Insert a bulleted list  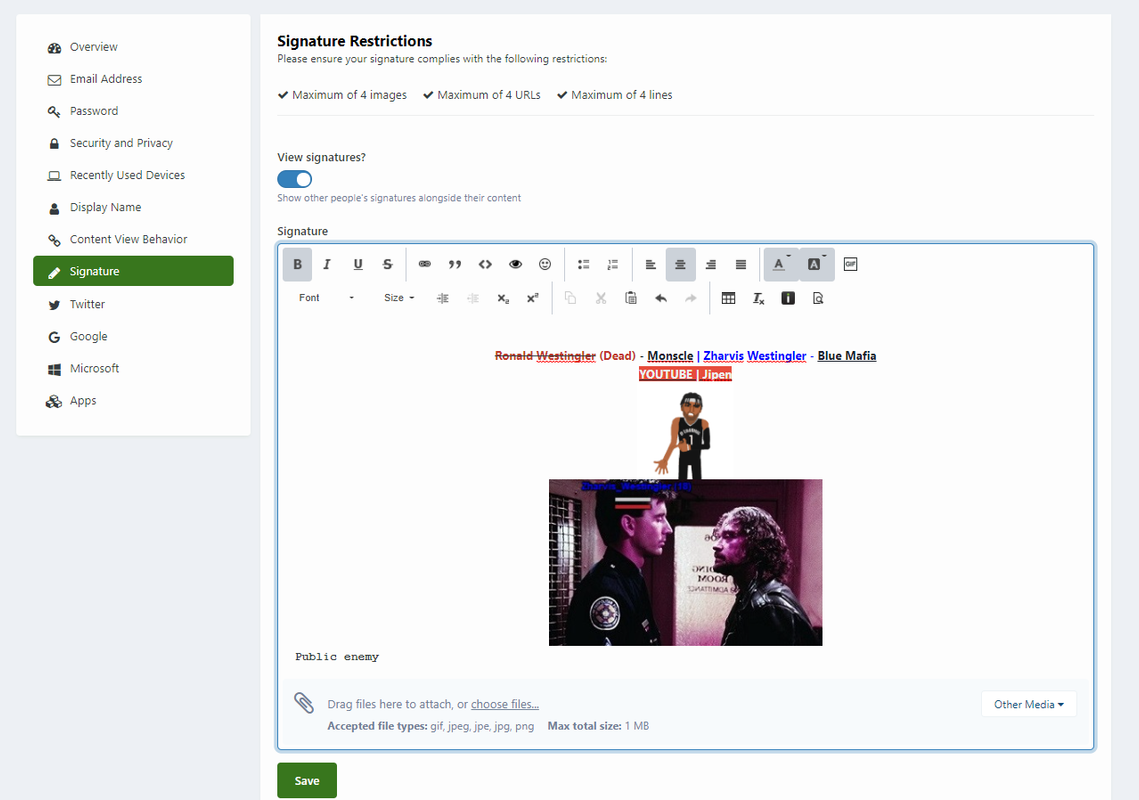coord(583,264)
